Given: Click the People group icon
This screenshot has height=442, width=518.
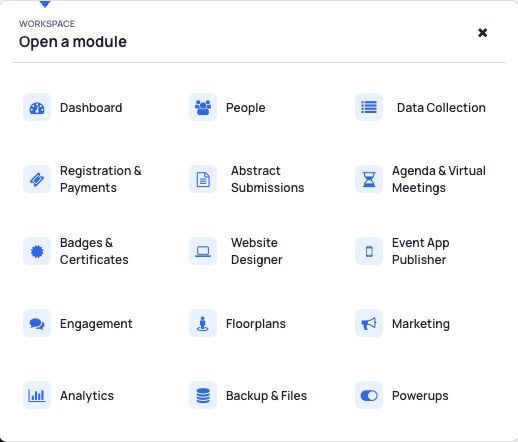Looking at the screenshot, I should click(203, 108).
